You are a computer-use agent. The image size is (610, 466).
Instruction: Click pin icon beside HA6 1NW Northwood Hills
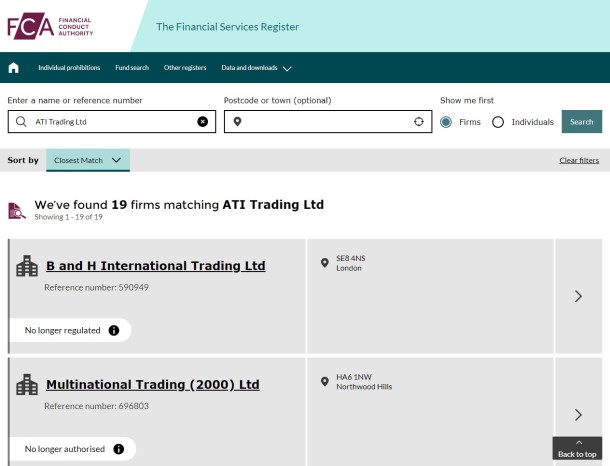(324, 382)
